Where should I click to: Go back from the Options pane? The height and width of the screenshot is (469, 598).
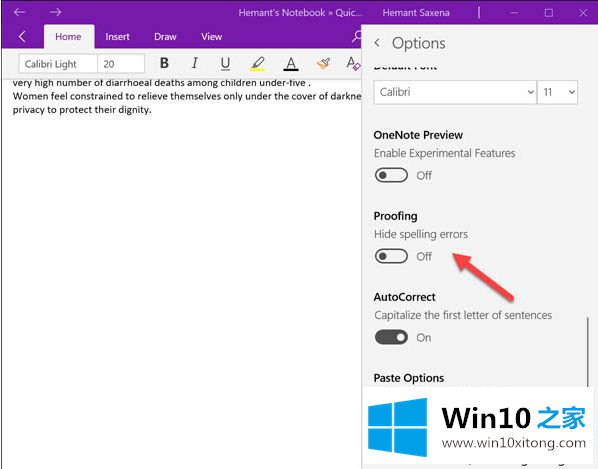(x=377, y=43)
